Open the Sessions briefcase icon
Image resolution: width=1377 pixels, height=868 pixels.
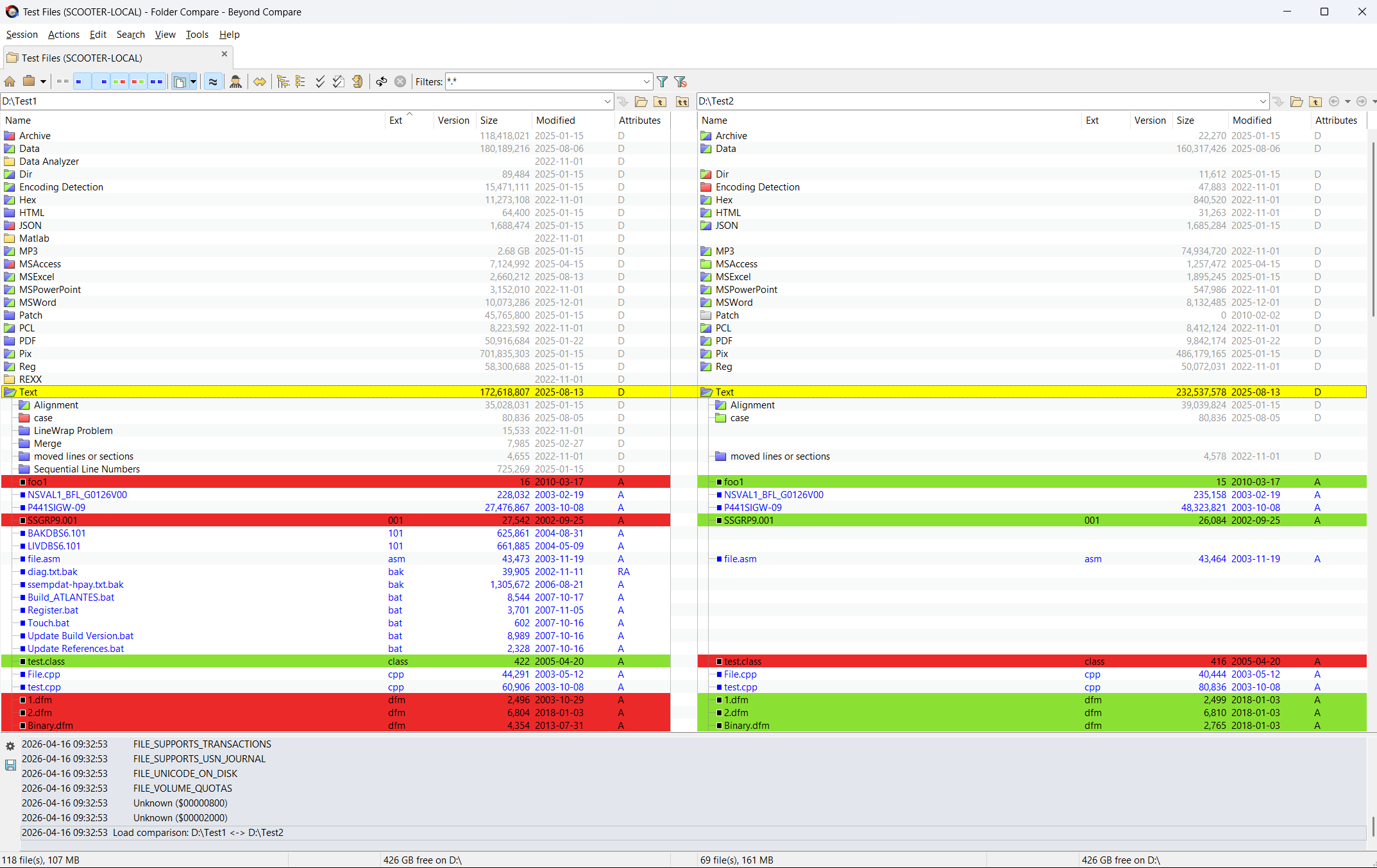tap(29, 81)
